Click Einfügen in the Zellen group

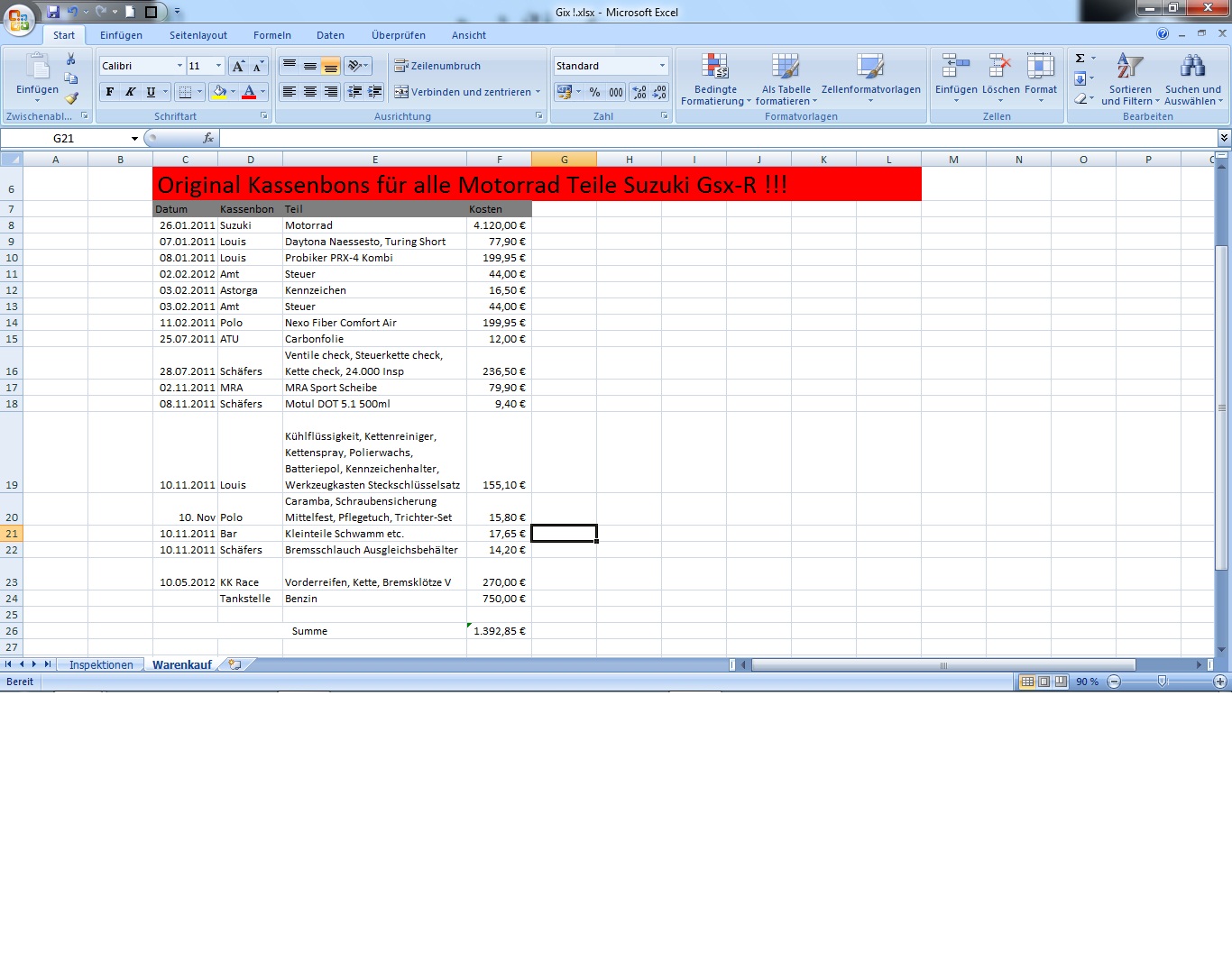(x=956, y=79)
